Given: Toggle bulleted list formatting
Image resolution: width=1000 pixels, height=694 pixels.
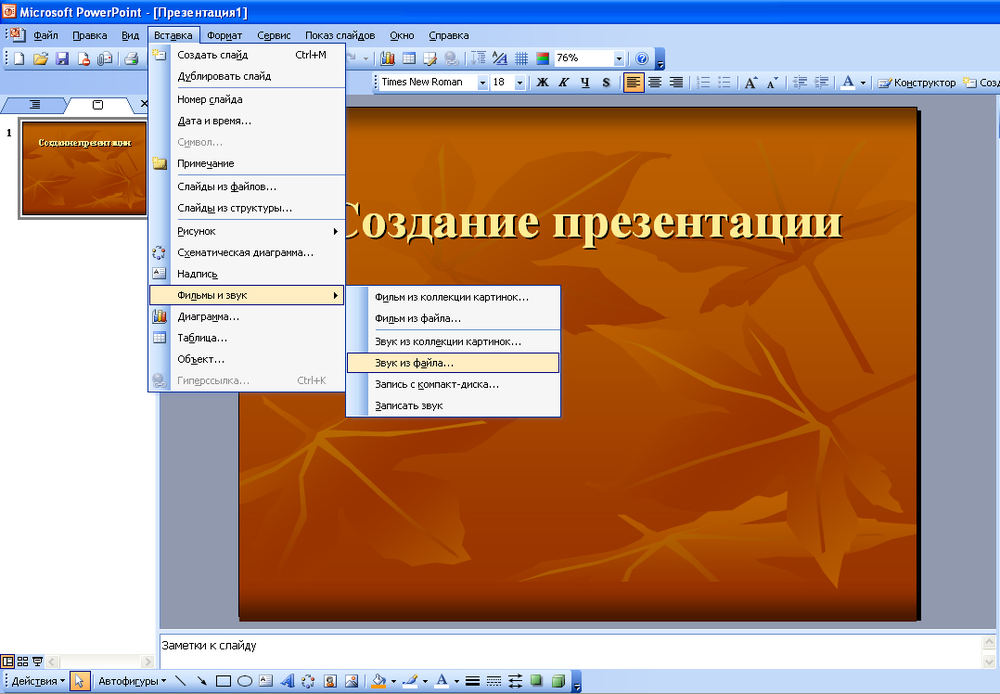Looking at the screenshot, I should click(724, 82).
